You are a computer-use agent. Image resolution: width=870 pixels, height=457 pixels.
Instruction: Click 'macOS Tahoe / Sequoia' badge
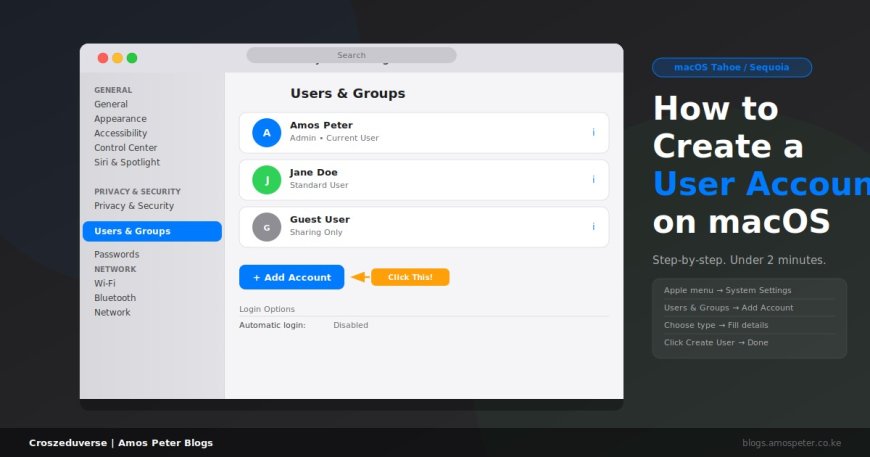731,67
